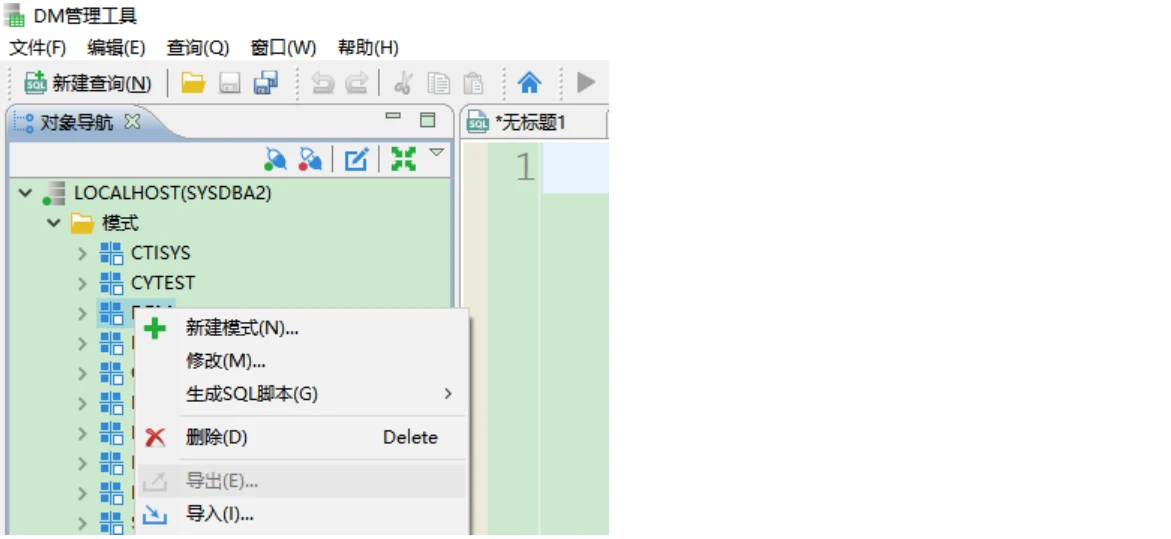The height and width of the screenshot is (539, 1171).
Task: Click the red X icon beside 删除
Action: [155, 437]
